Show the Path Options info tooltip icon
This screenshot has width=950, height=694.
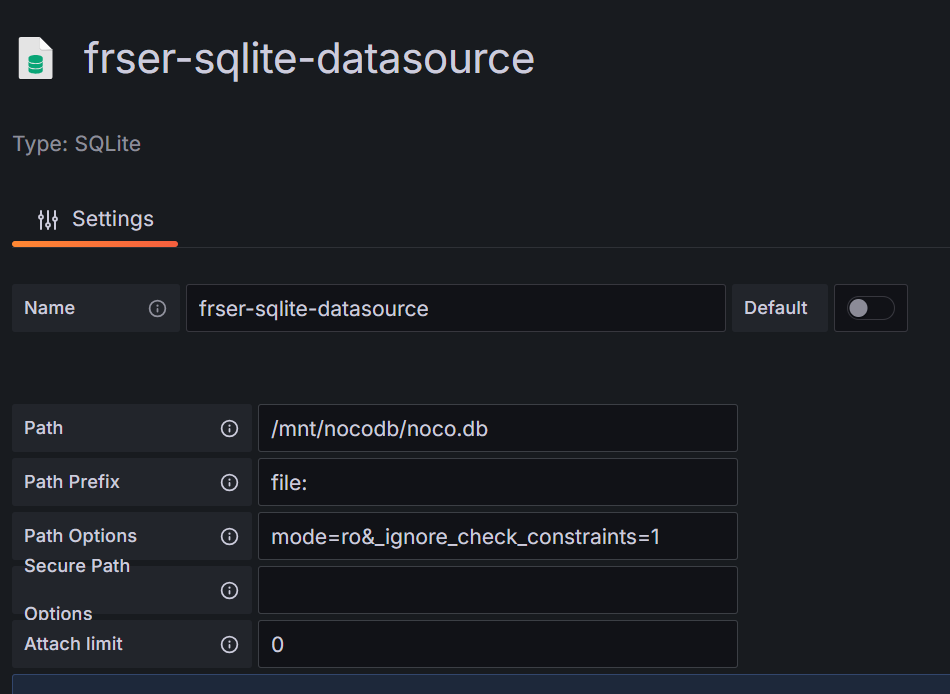click(x=229, y=536)
